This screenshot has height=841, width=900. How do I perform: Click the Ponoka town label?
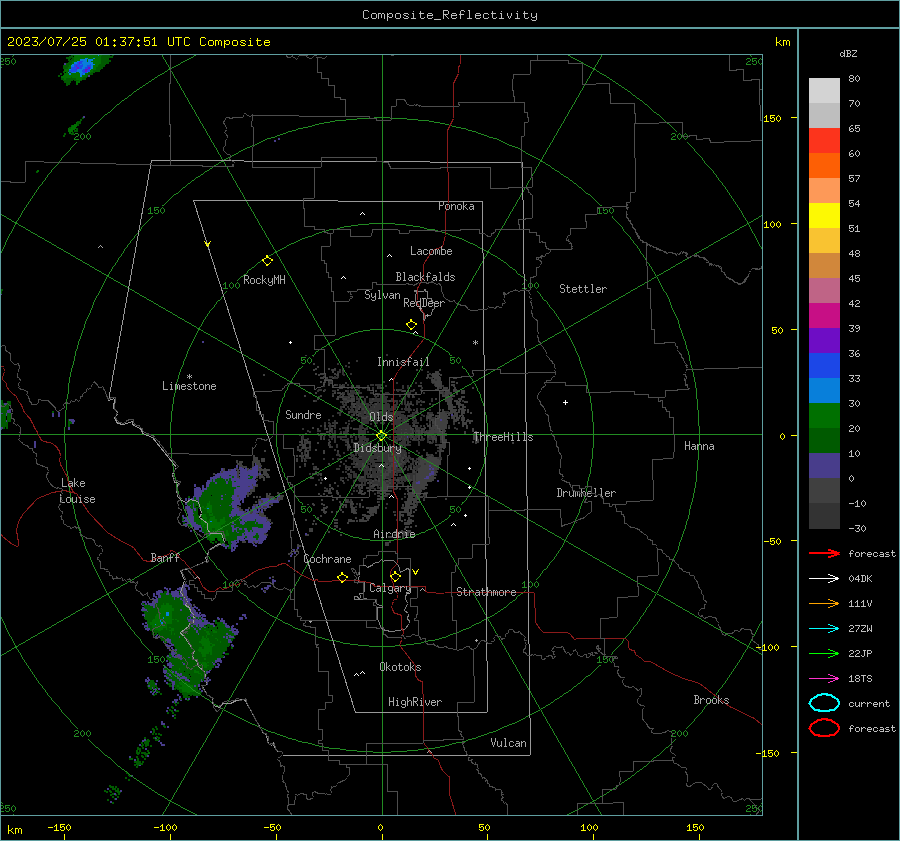point(456,206)
